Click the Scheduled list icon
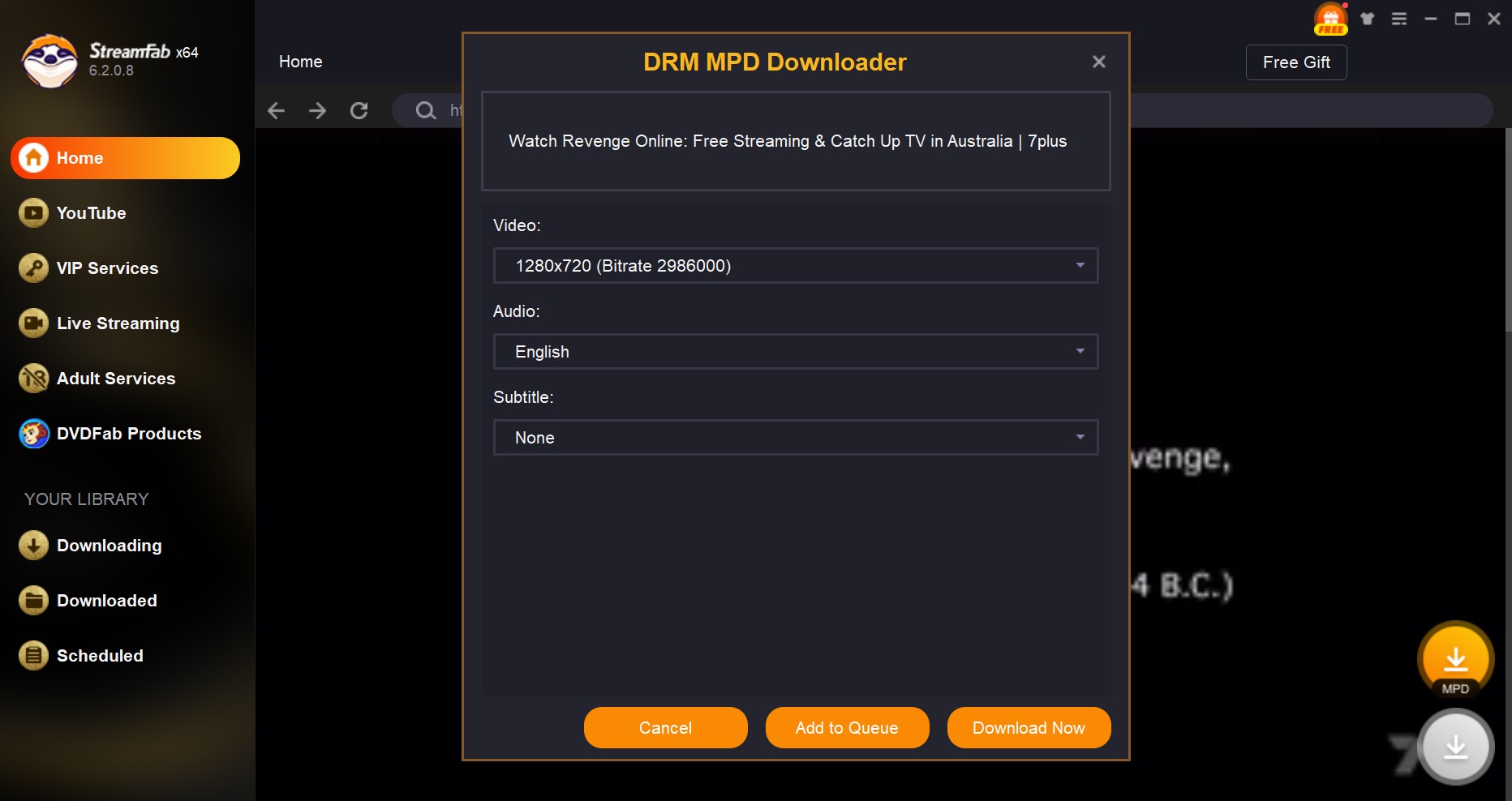This screenshot has width=1512, height=801. pyautogui.click(x=33, y=656)
